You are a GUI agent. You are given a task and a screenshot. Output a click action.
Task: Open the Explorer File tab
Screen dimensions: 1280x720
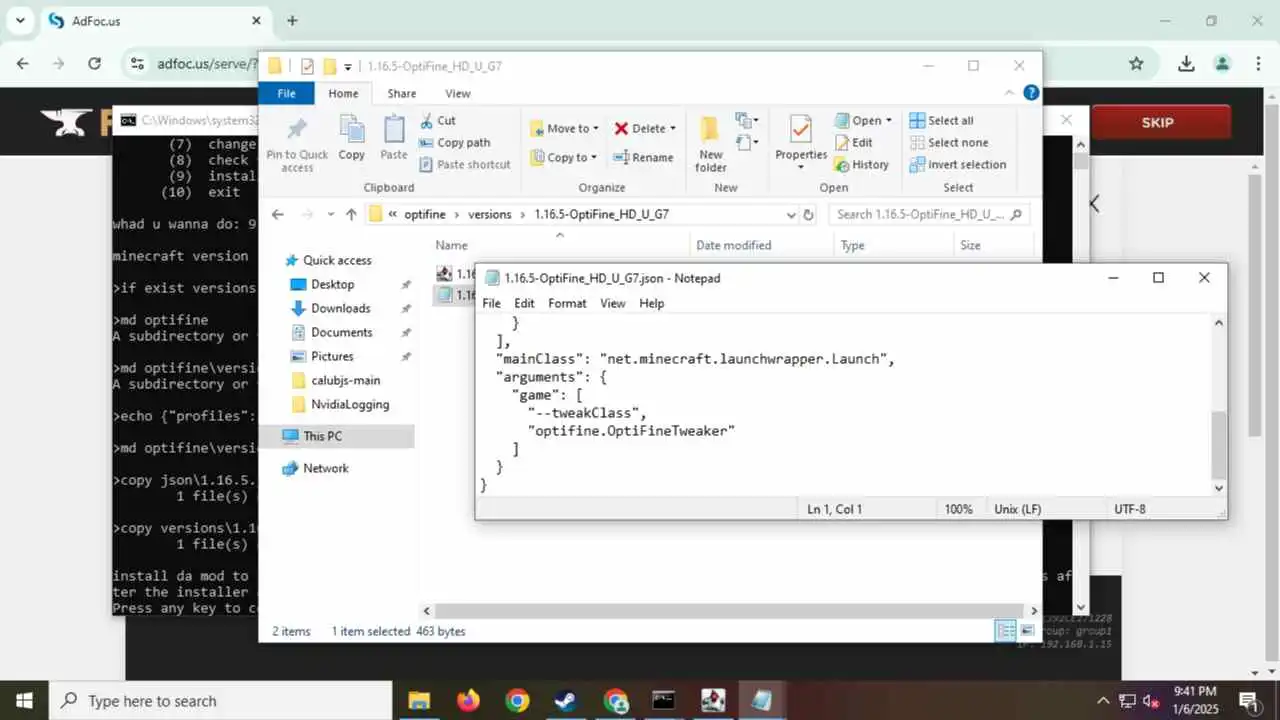click(x=286, y=93)
